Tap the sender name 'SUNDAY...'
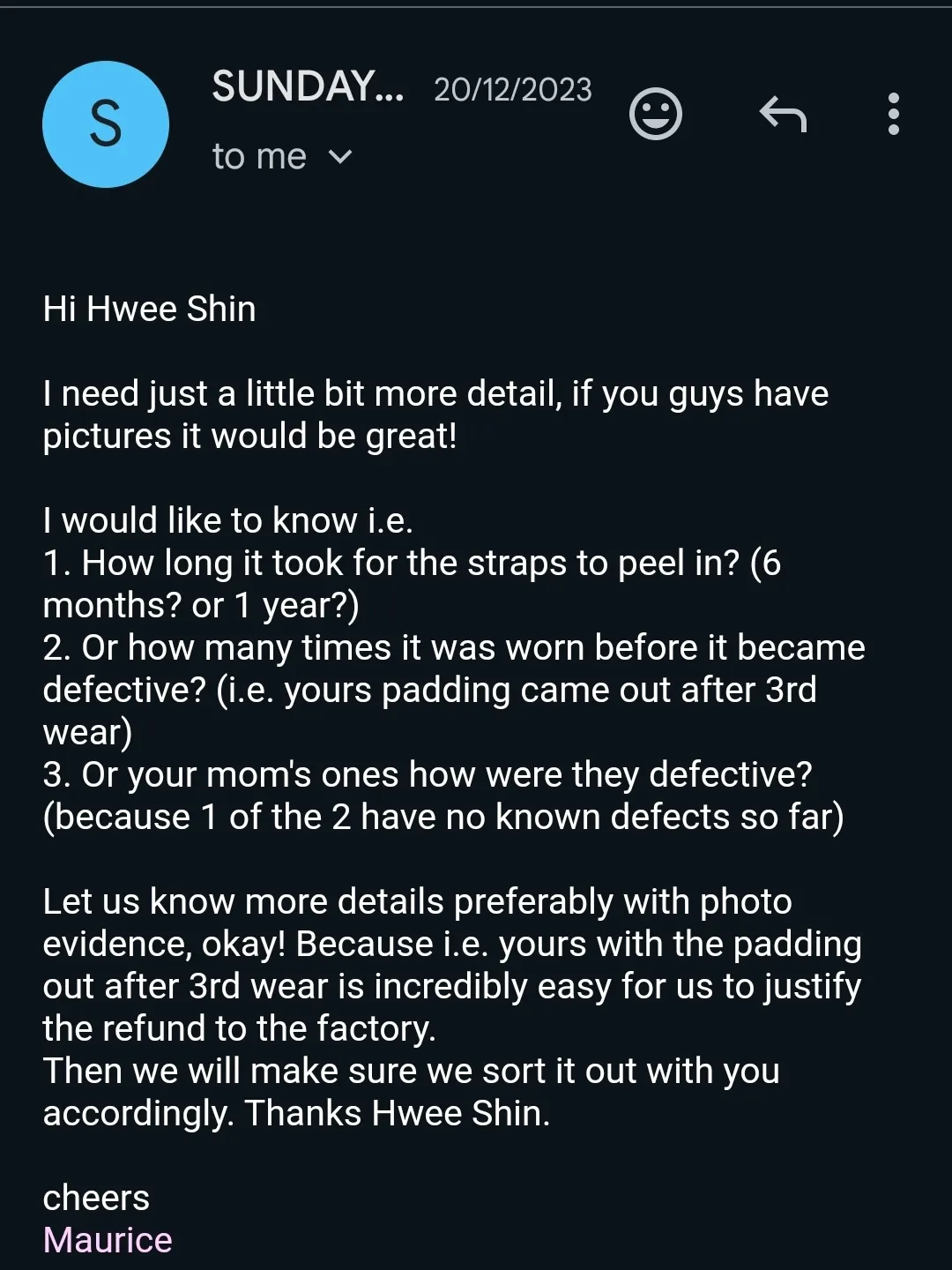Image resolution: width=952 pixels, height=1270 pixels. [x=308, y=87]
